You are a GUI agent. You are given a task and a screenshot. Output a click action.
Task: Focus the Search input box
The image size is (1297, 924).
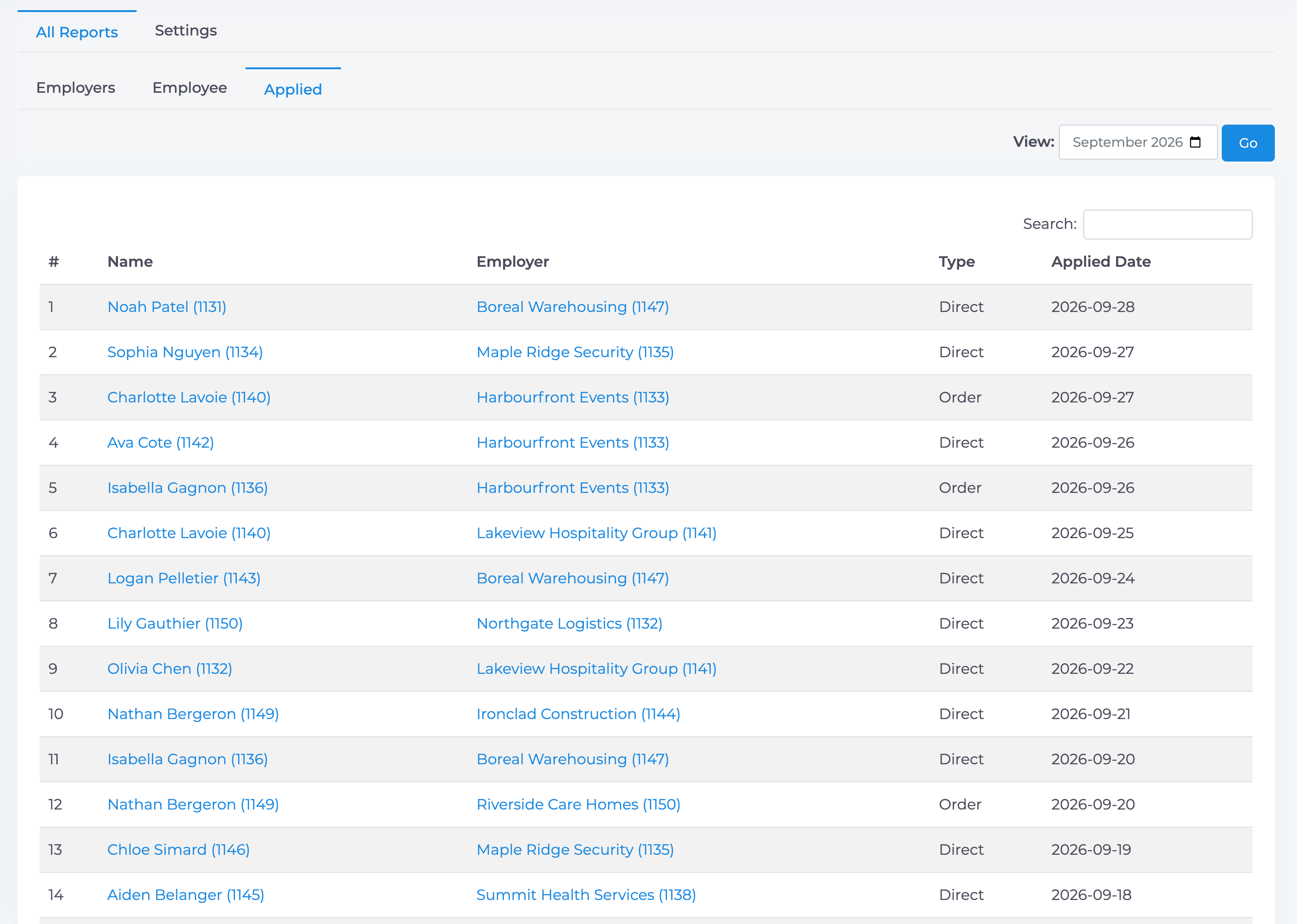[x=1167, y=224]
